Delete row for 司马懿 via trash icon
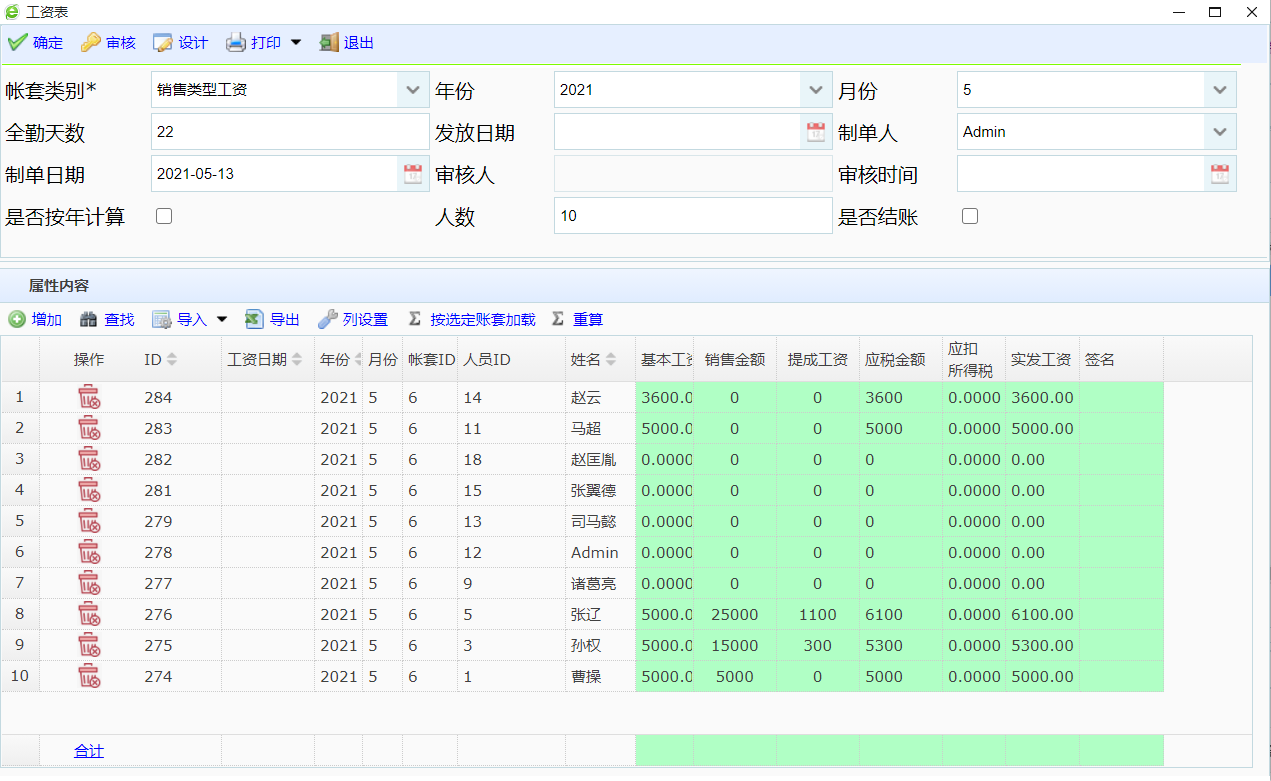Image resolution: width=1271 pixels, height=781 pixels. pyautogui.click(x=89, y=521)
